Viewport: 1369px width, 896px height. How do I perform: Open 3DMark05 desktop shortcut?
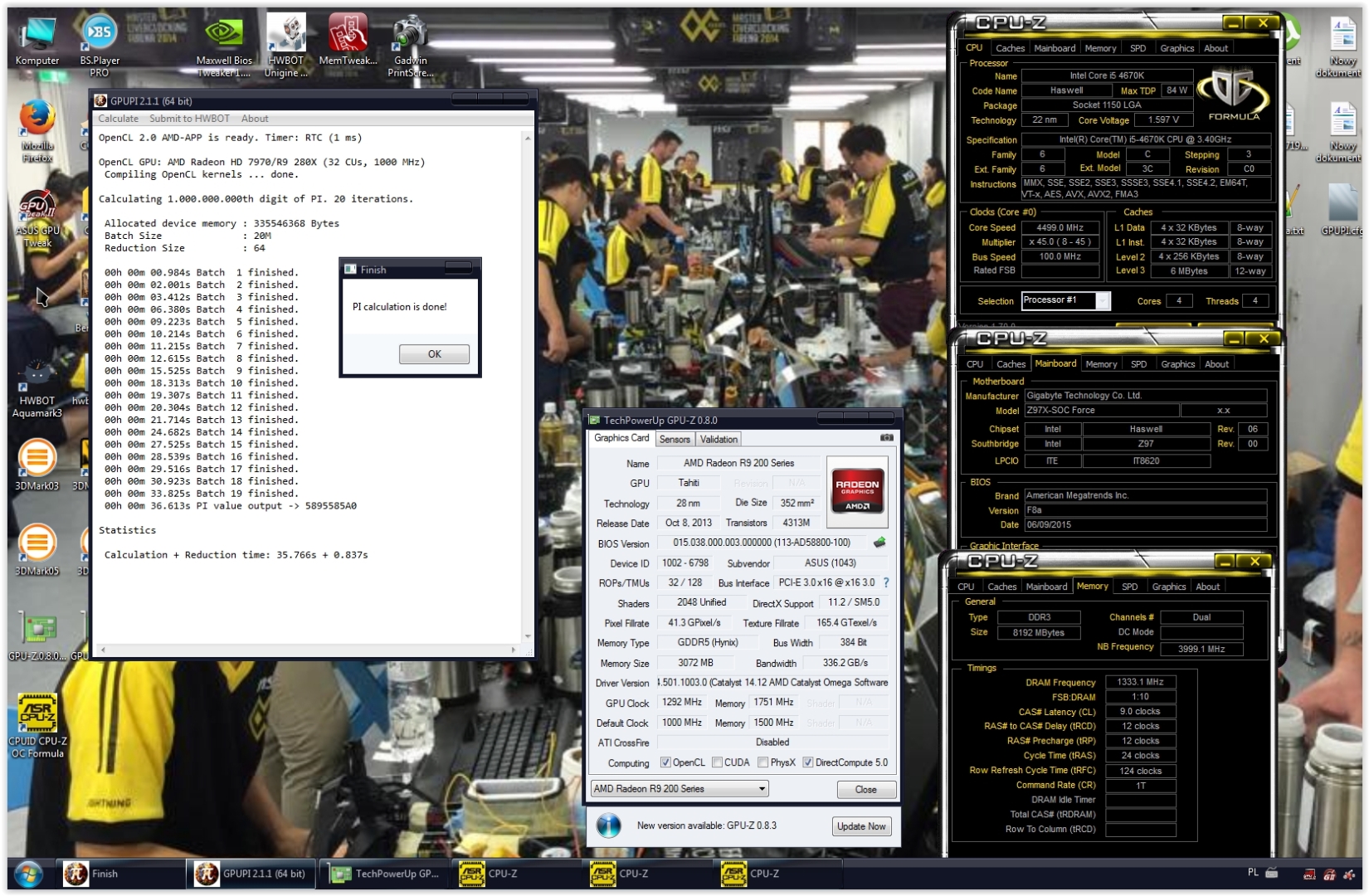tap(37, 549)
